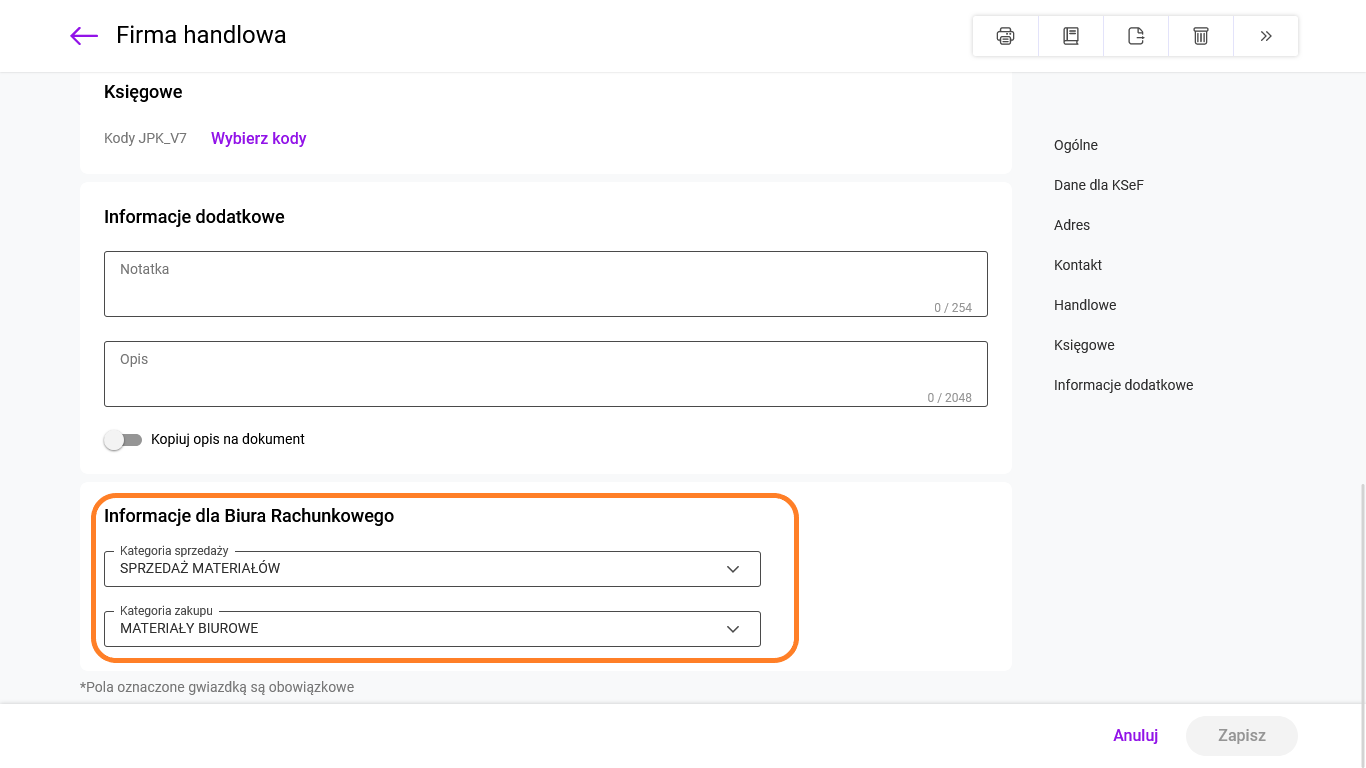Screen dimensions: 1366x768
Task: Navigate to Adres section
Action: [x=1072, y=225]
